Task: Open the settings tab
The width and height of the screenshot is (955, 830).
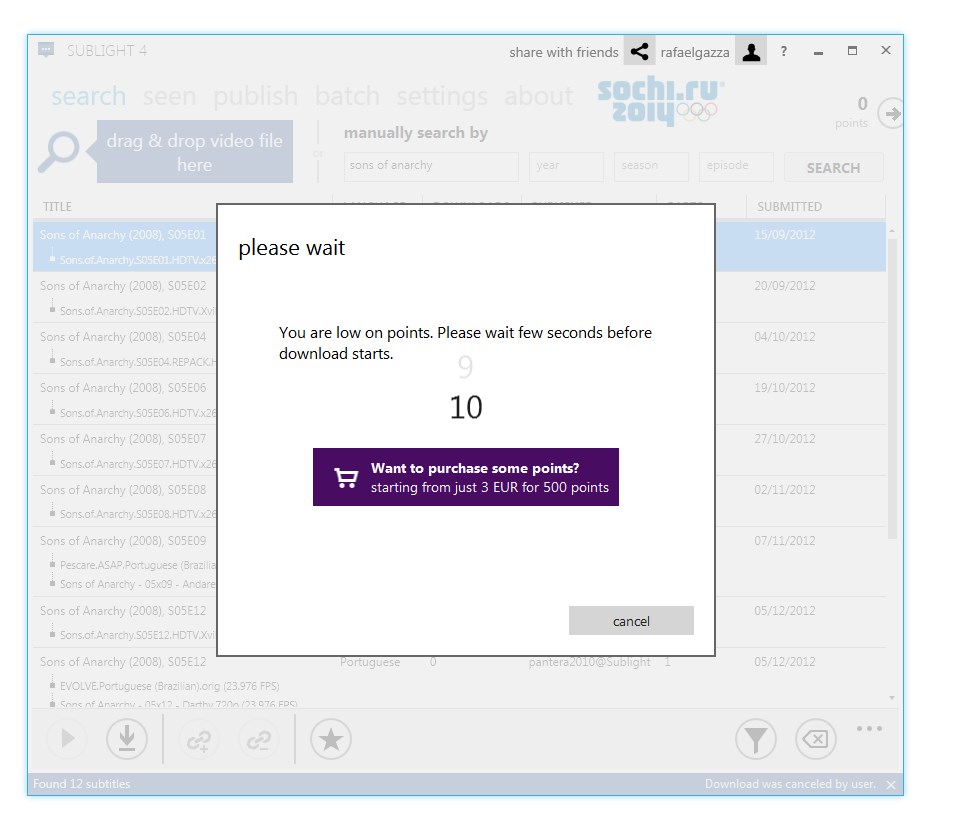Action: click(x=442, y=96)
